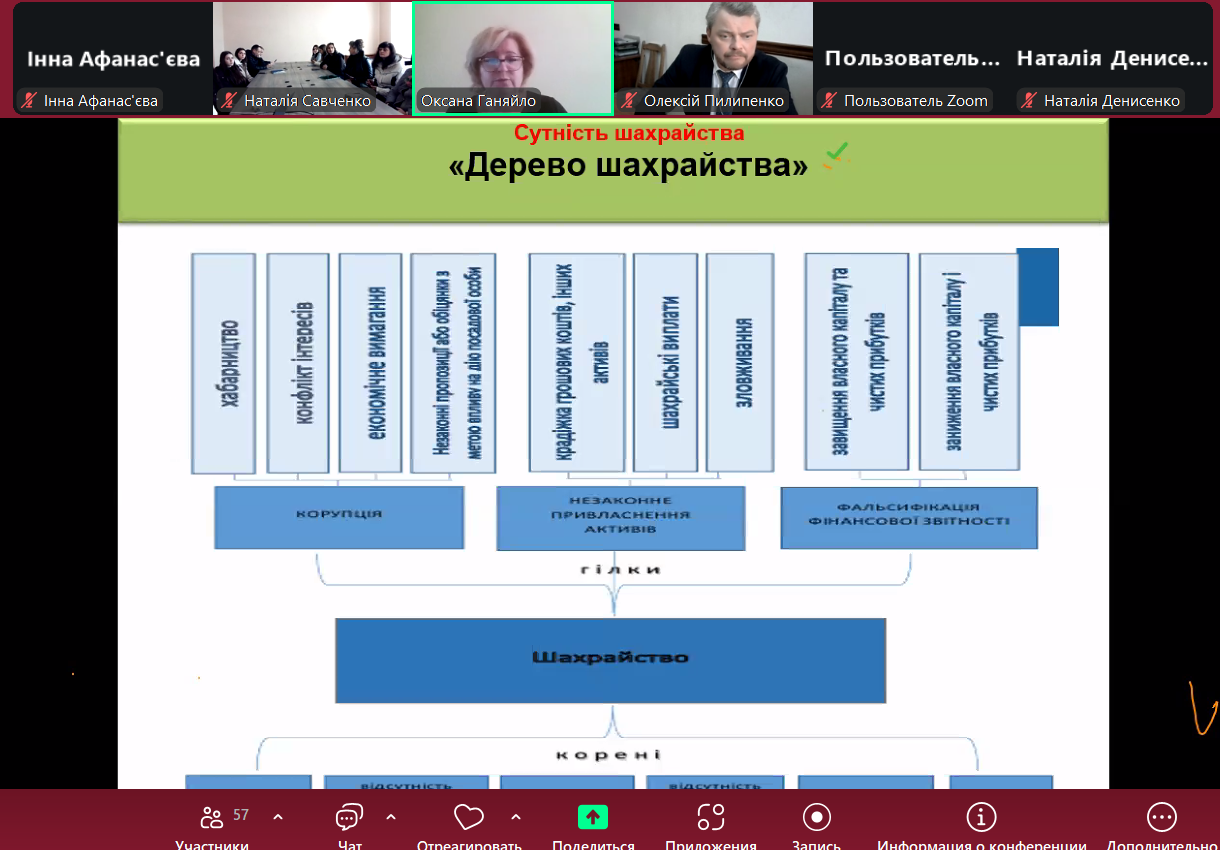Image resolution: width=1220 pixels, height=850 pixels.
Task: Open the Участники participants panel icon
Action: (211, 818)
